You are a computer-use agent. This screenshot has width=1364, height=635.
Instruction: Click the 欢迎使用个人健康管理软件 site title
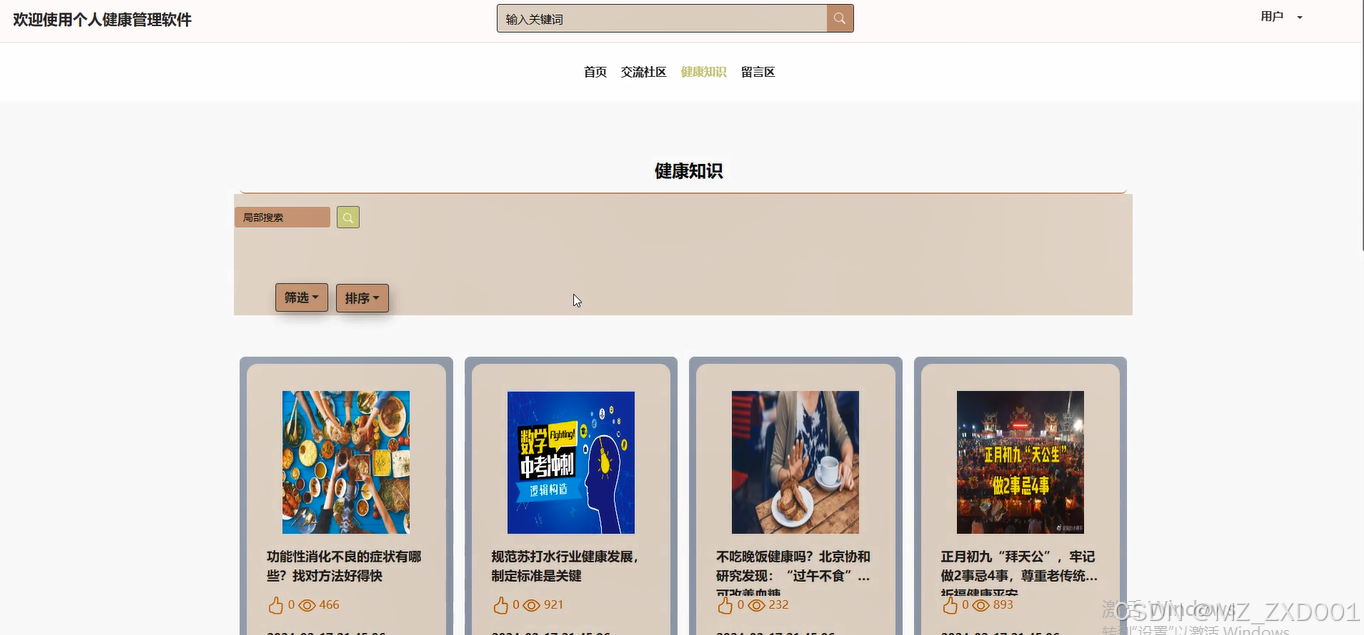pos(102,20)
